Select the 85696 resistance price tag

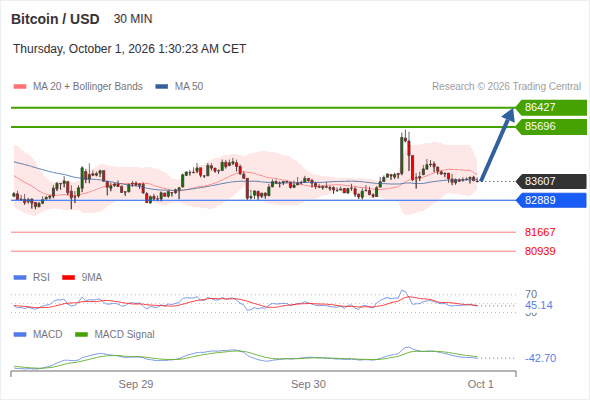point(551,126)
